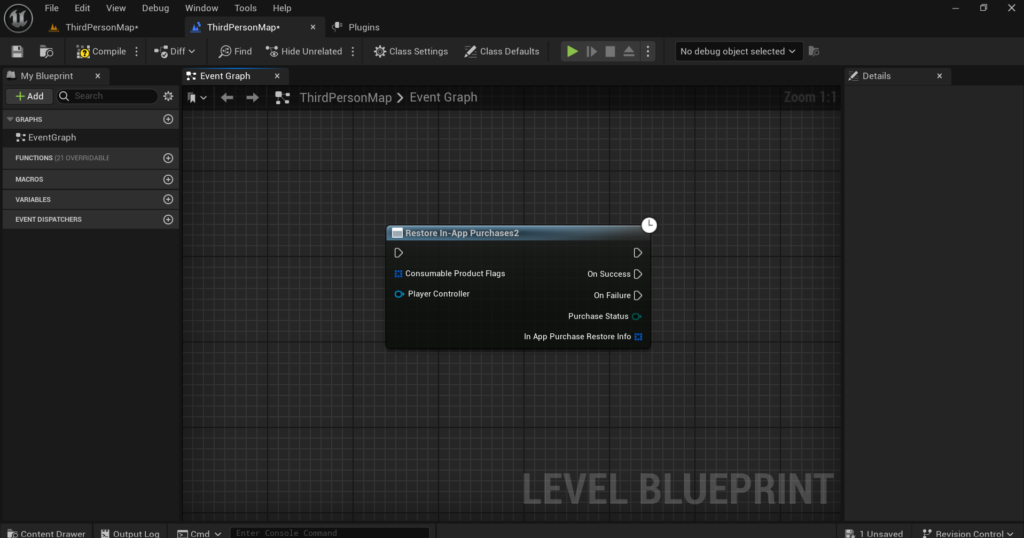Open My Blueprint settings gear

click(168, 96)
